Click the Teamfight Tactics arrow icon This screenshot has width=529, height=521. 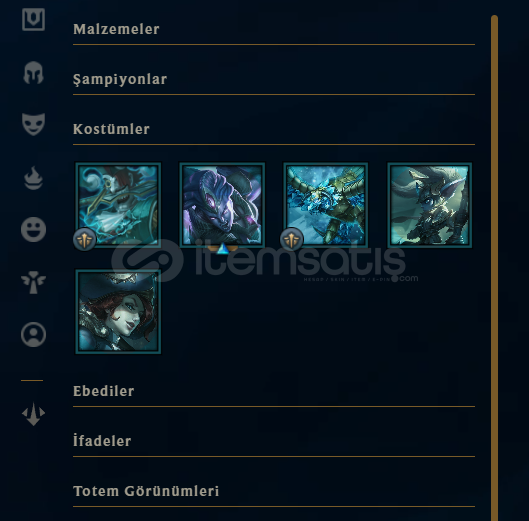pyautogui.click(x=33, y=414)
